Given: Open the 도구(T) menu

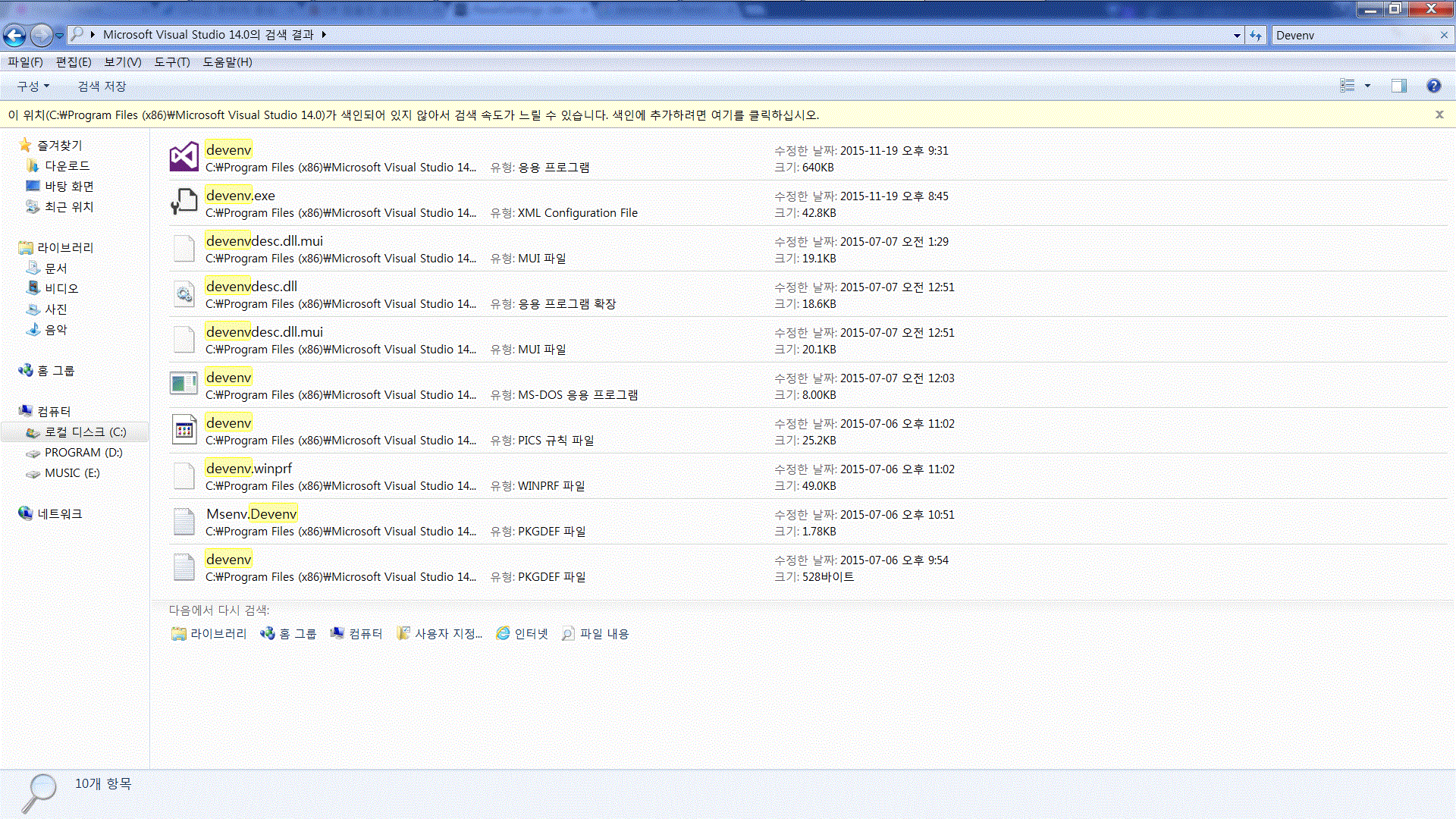Looking at the screenshot, I should tap(171, 62).
